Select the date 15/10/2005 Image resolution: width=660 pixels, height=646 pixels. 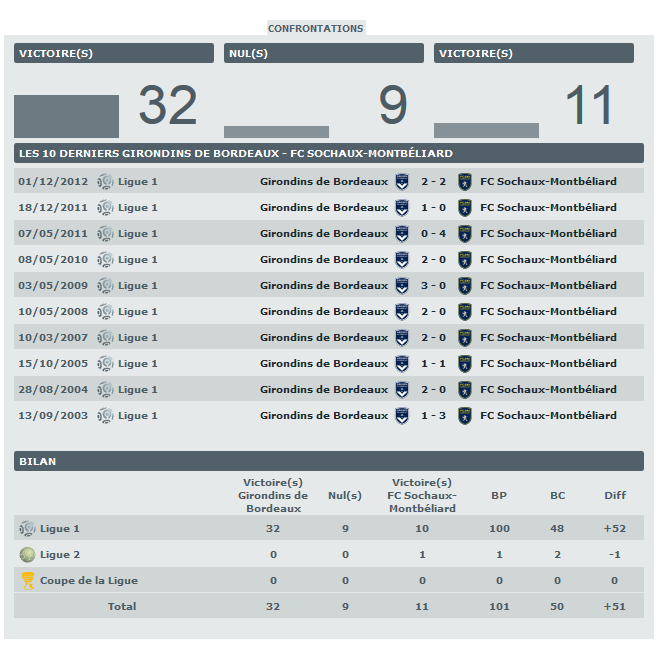pyautogui.click(x=53, y=364)
